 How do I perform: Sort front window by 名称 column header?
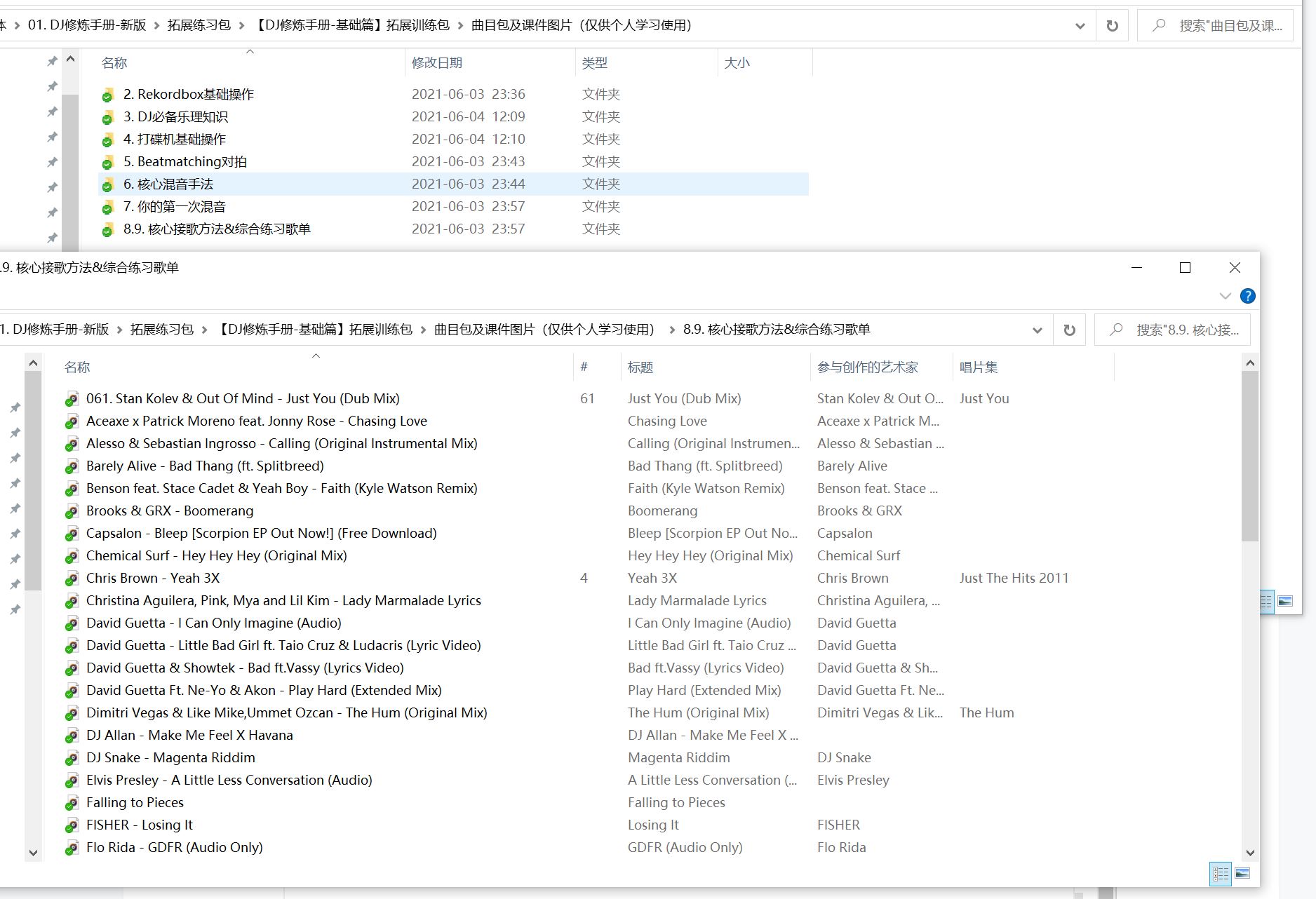(x=316, y=367)
